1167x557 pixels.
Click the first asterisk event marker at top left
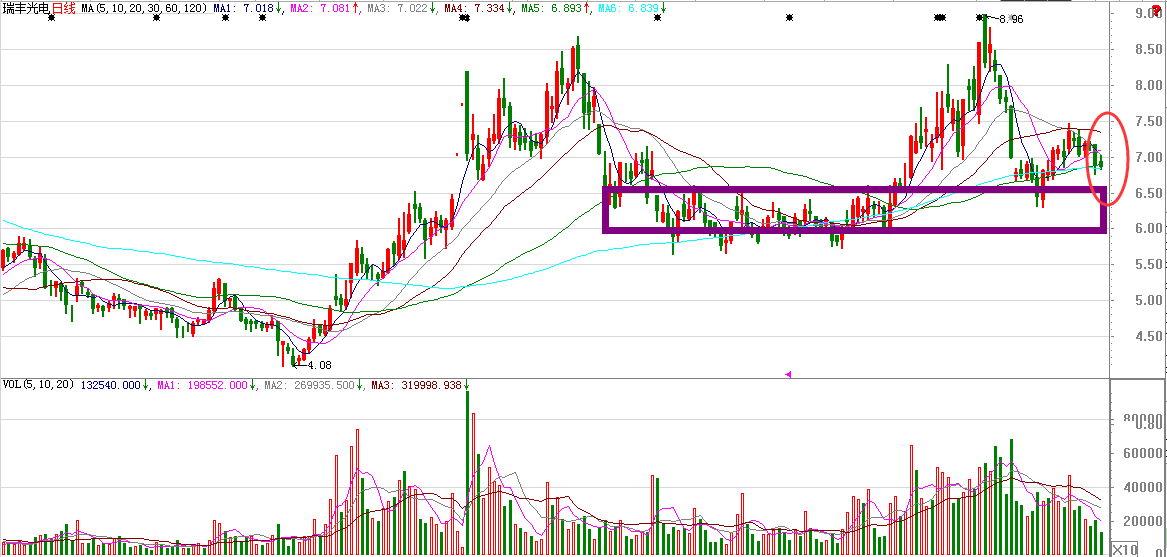pos(51,17)
